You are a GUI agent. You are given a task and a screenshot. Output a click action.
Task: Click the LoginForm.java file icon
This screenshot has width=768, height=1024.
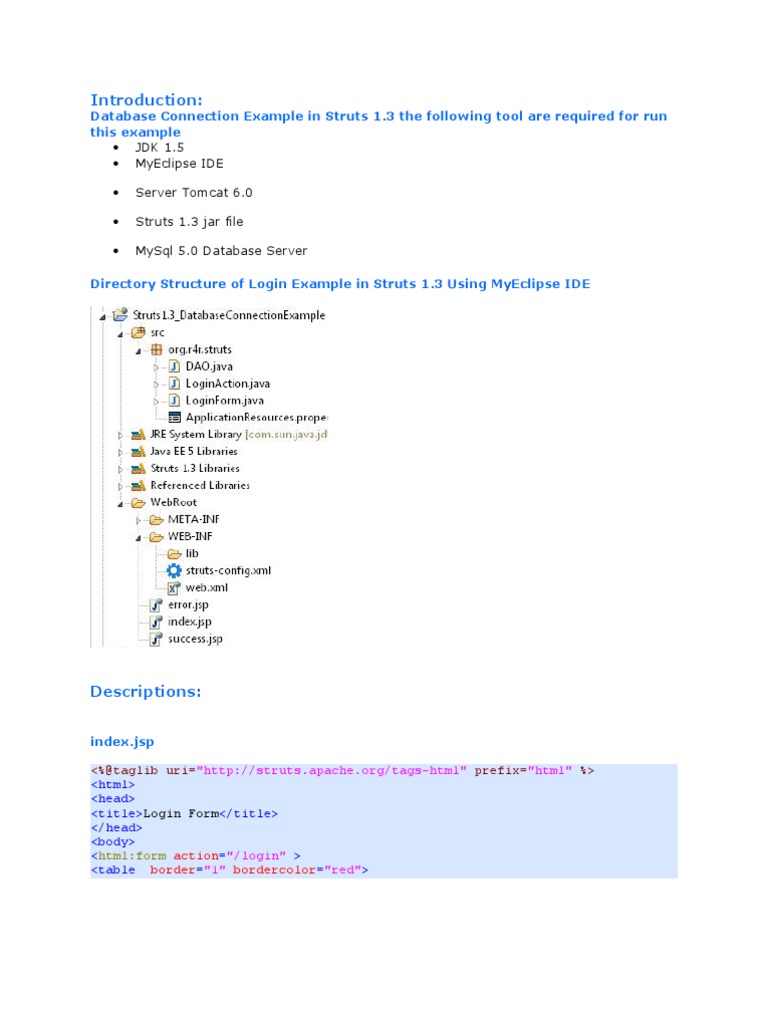pos(174,400)
